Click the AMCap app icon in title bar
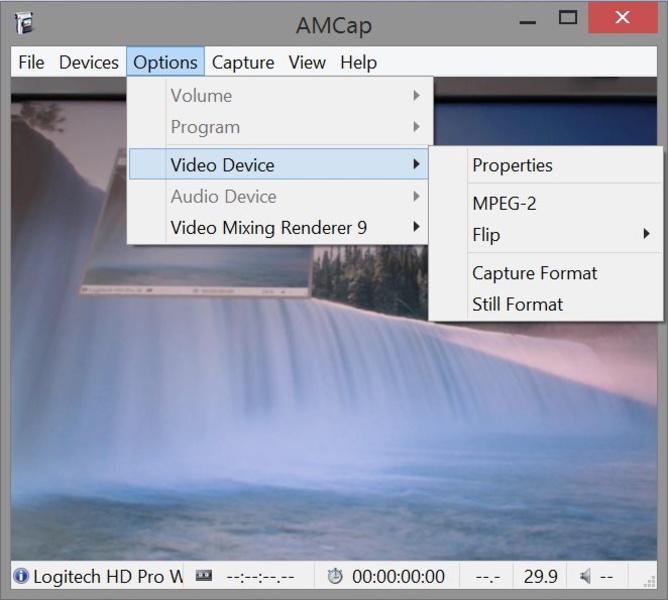668x600 pixels. pyautogui.click(x=24, y=23)
